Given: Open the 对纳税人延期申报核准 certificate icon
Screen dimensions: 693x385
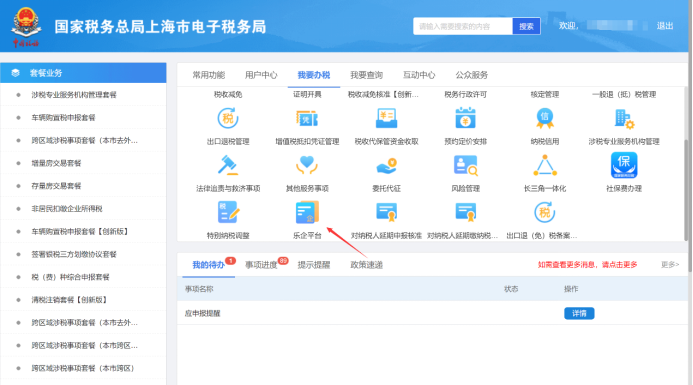Looking at the screenshot, I should tap(386, 212).
